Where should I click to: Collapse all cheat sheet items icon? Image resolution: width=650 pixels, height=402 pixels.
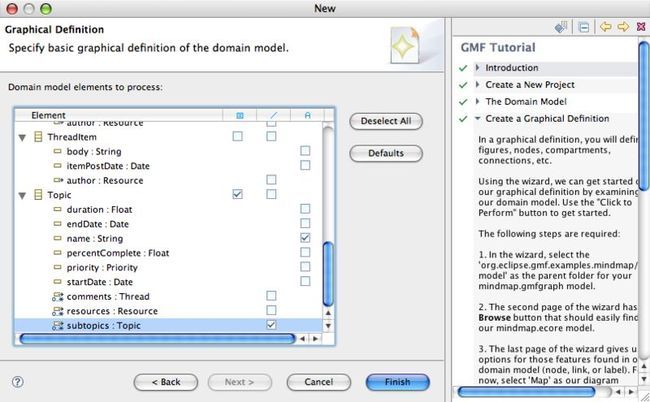click(584, 27)
